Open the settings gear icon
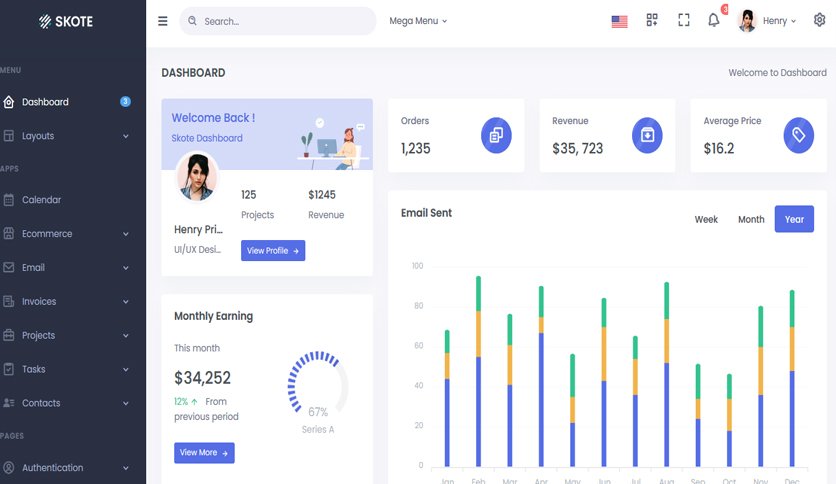This screenshot has height=484, width=836. 819,20
